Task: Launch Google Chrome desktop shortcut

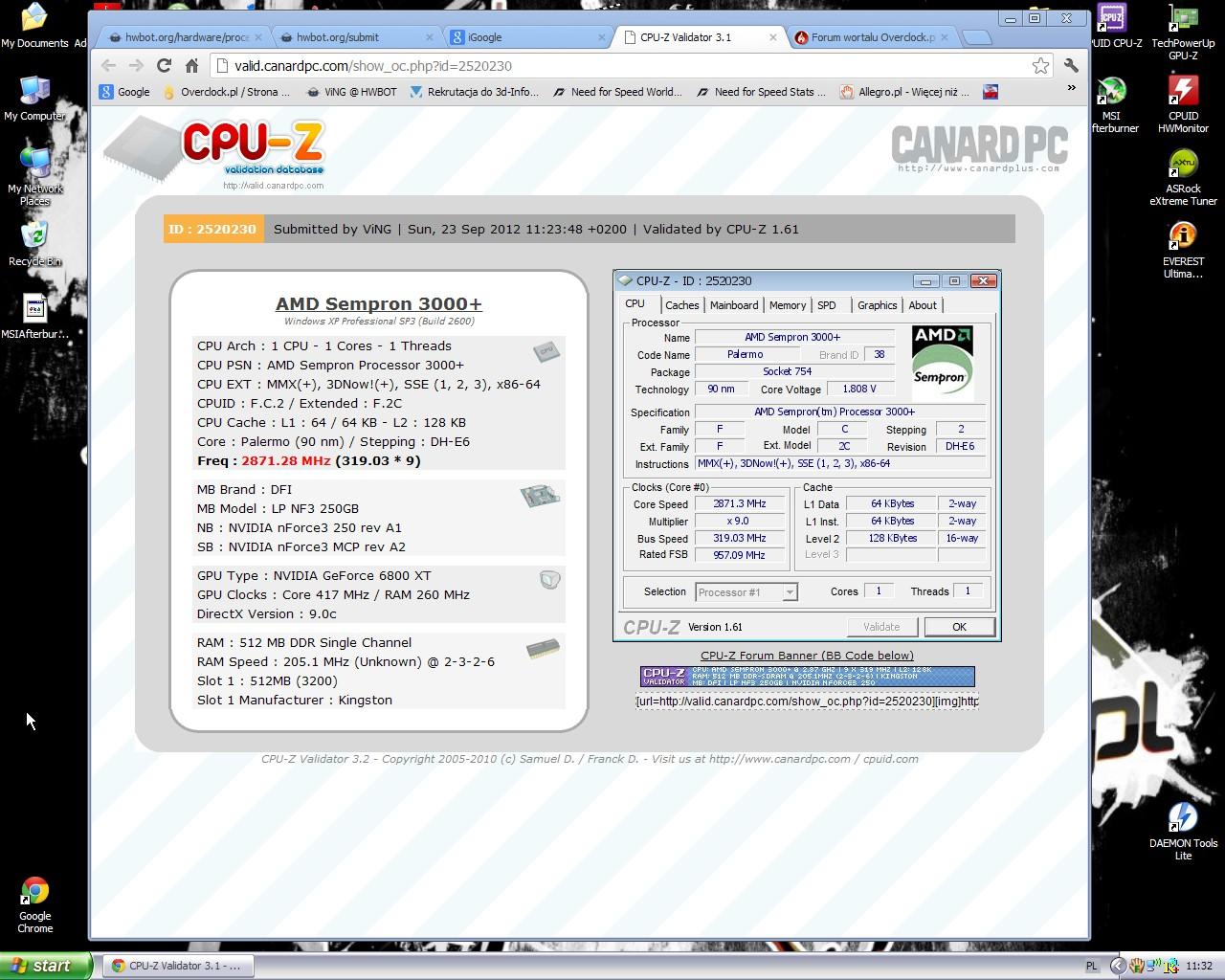Action: [x=34, y=904]
